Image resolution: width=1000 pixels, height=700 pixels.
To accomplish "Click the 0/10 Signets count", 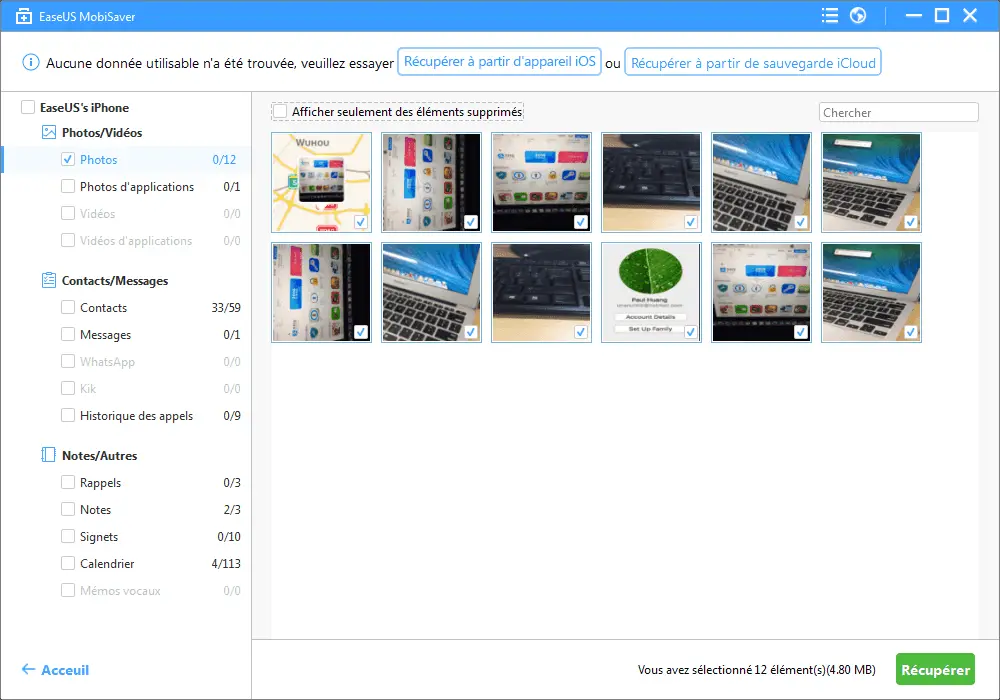I will (228, 537).
